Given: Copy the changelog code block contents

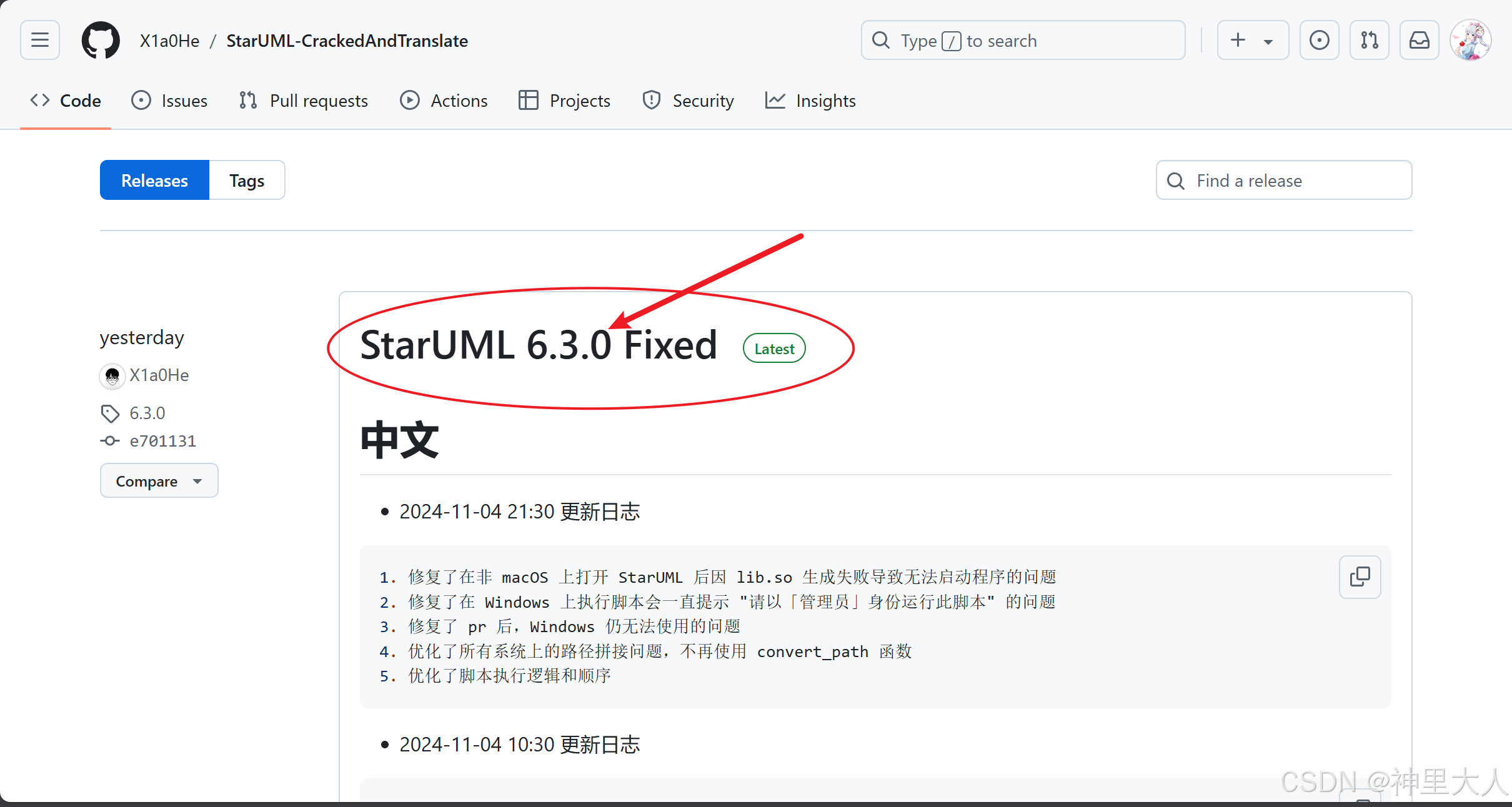Looking at the screenshot, I should [x=1360, y=577].
